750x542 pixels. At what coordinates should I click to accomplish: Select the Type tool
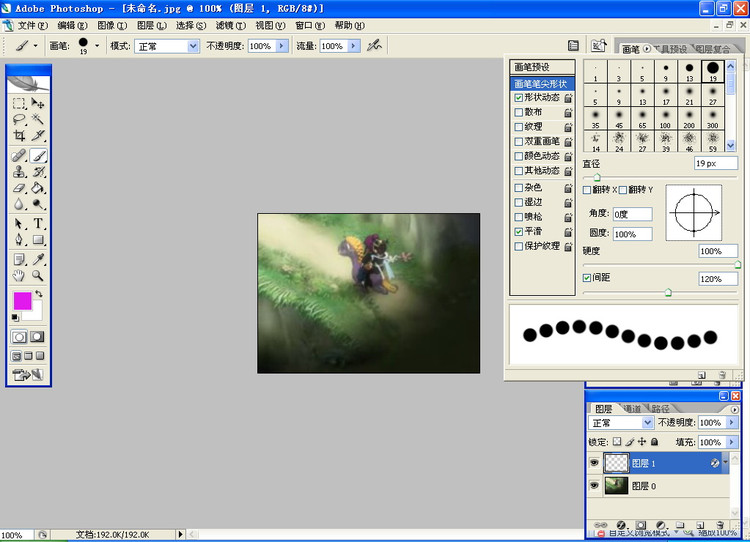point(38,224)
